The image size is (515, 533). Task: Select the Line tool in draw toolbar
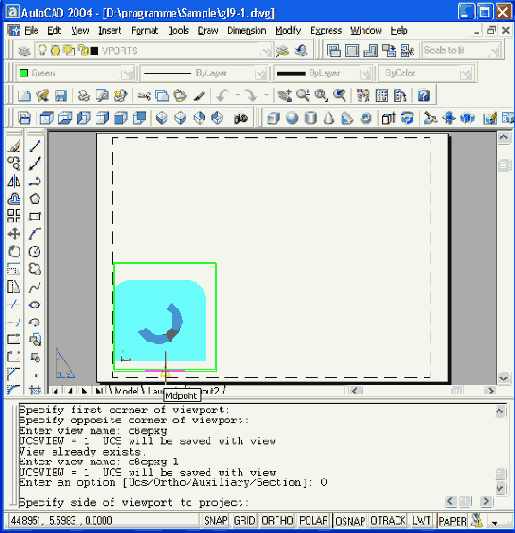click(35, 146)
